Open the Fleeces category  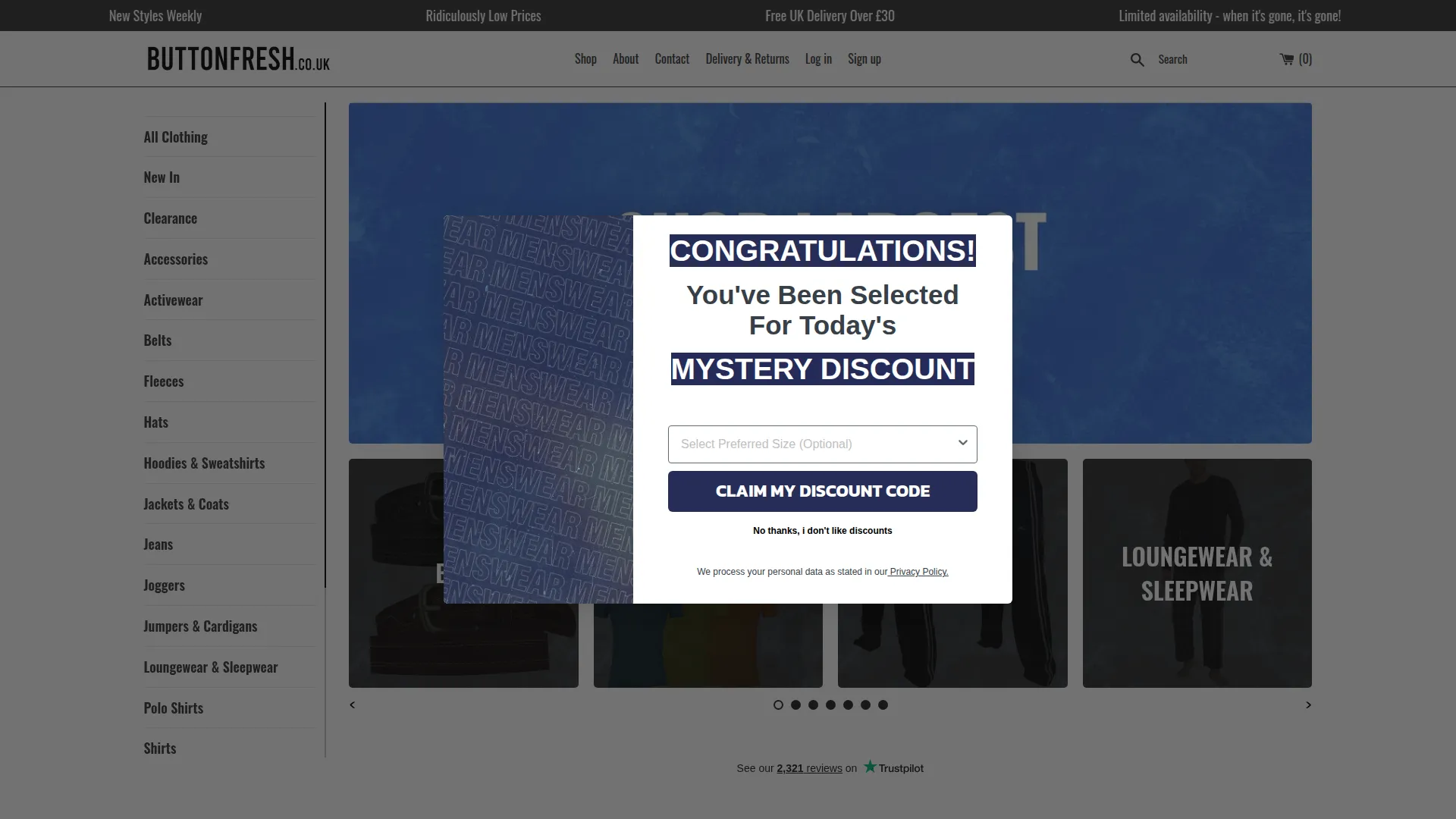164,381
